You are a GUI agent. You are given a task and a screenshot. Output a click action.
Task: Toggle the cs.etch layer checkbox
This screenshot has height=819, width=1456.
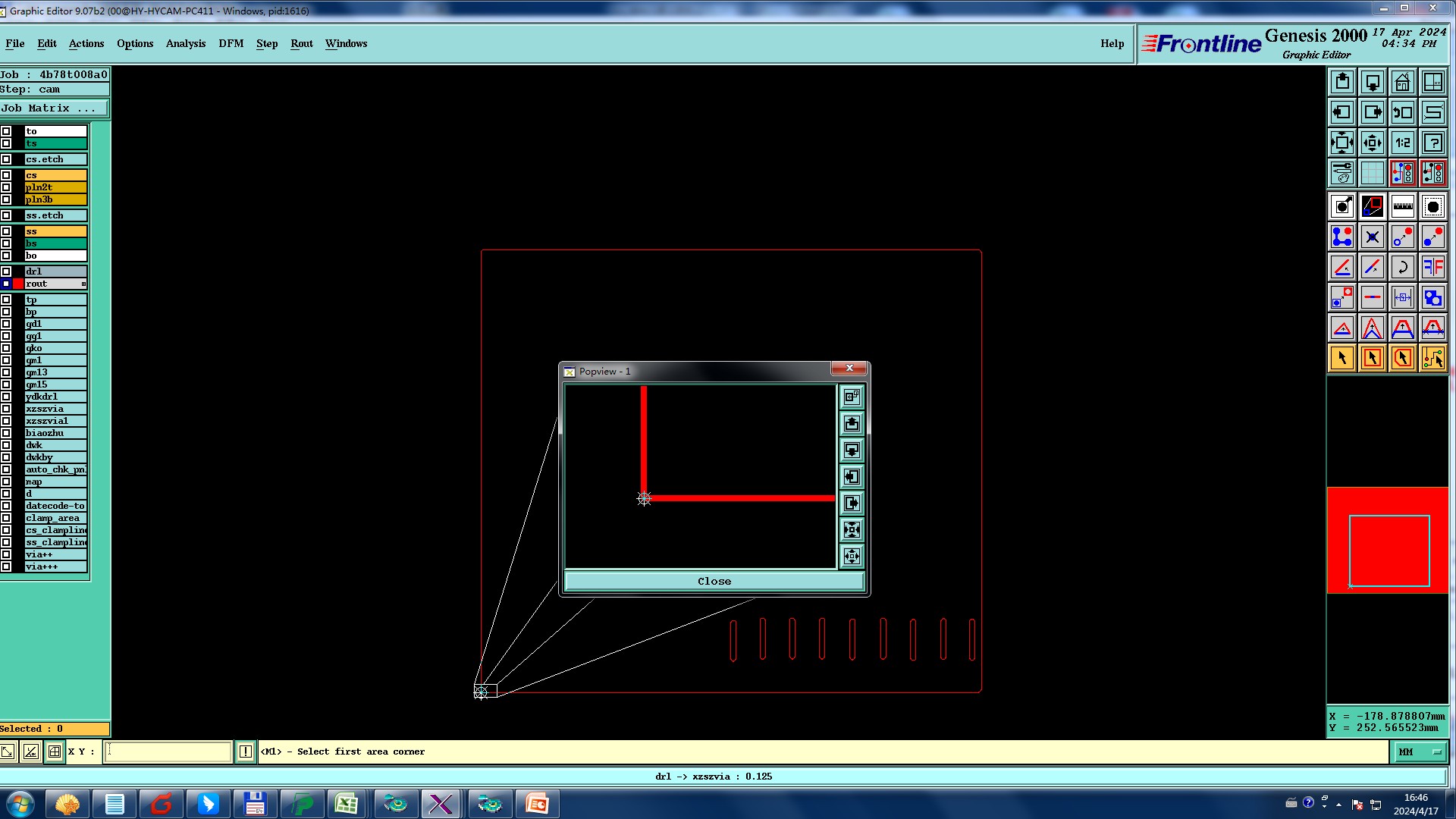tap(6, 159)
